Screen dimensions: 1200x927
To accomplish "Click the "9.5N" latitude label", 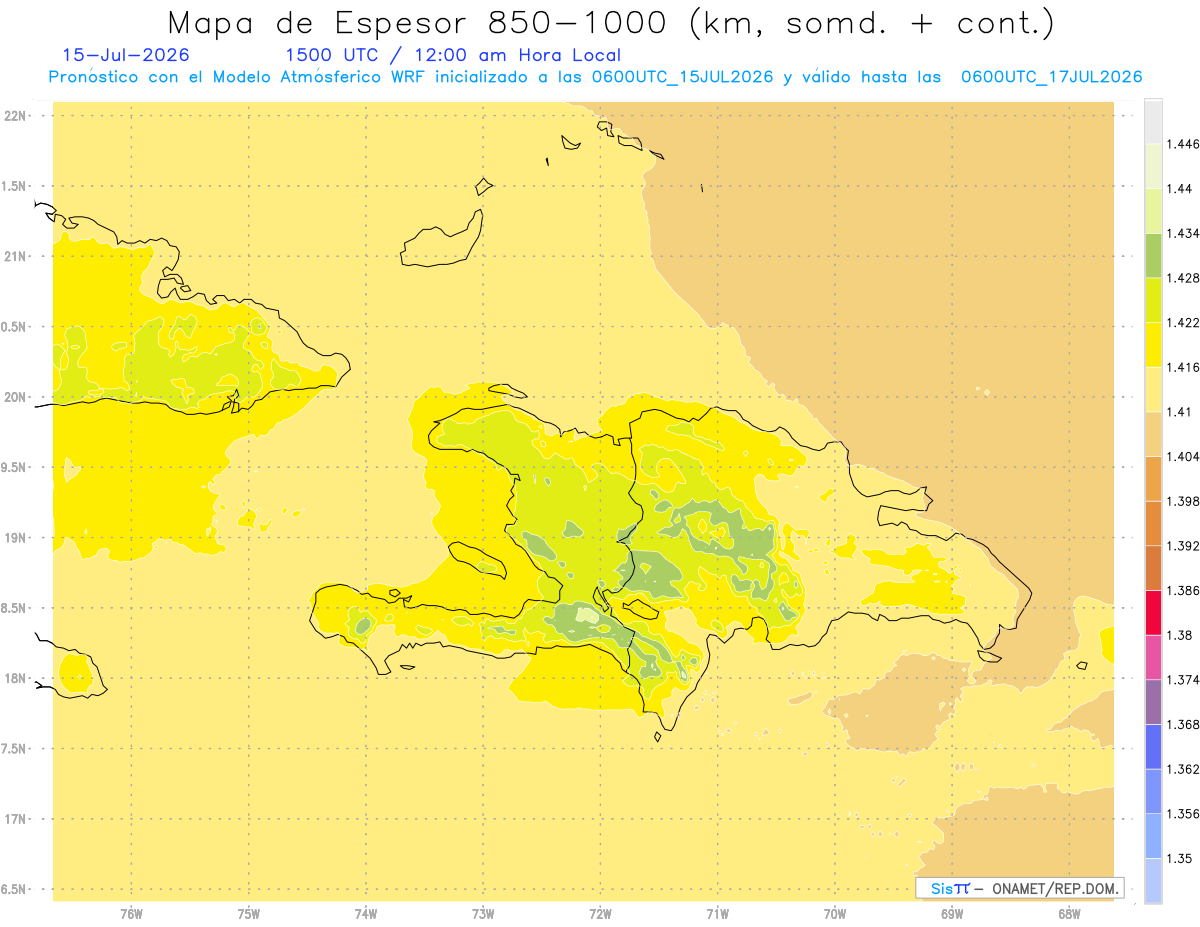I will [14, 467].
